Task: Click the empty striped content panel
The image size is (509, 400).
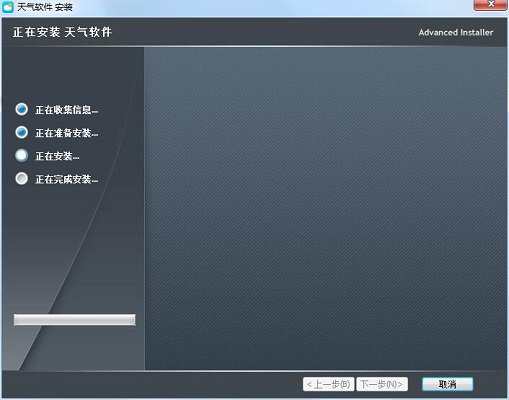Action: (326, 208)
